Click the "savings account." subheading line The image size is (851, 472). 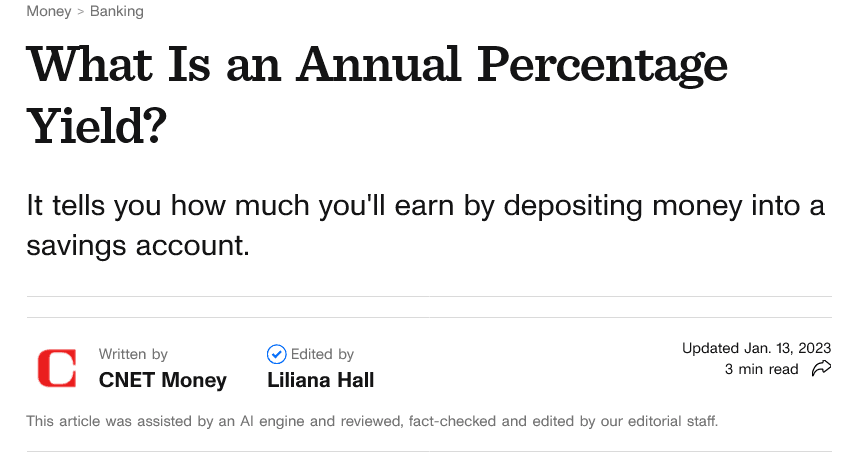[x=138, y=246]
